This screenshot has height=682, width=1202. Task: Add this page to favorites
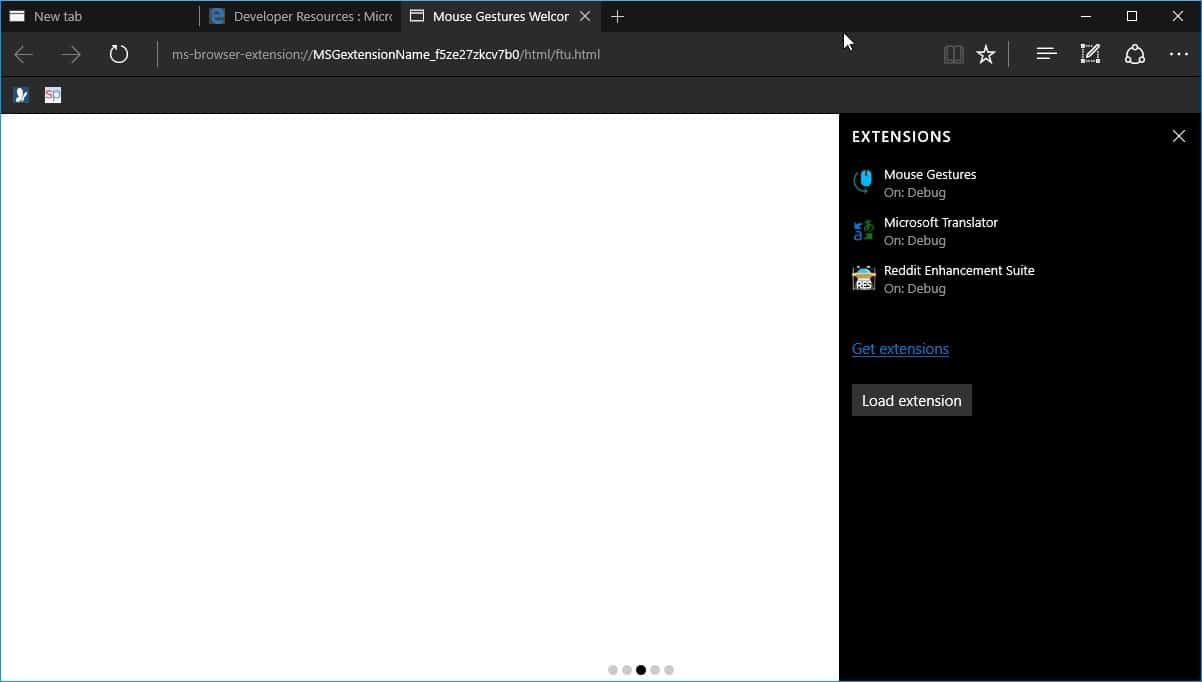tap(986, 54)
